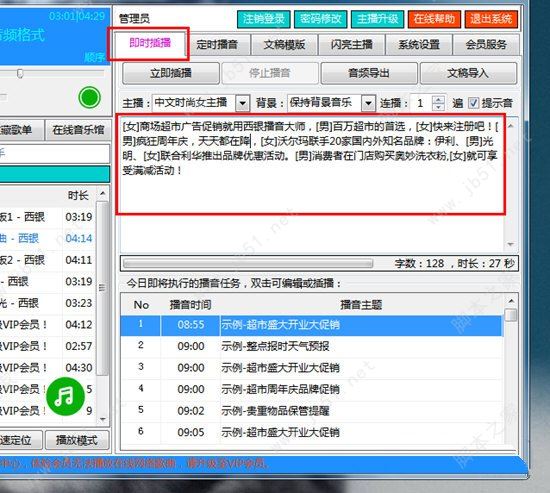Viewport: 550px width, 493px height.
Task: Open the 会员服务 tab
Action: (x=486, y=45)
